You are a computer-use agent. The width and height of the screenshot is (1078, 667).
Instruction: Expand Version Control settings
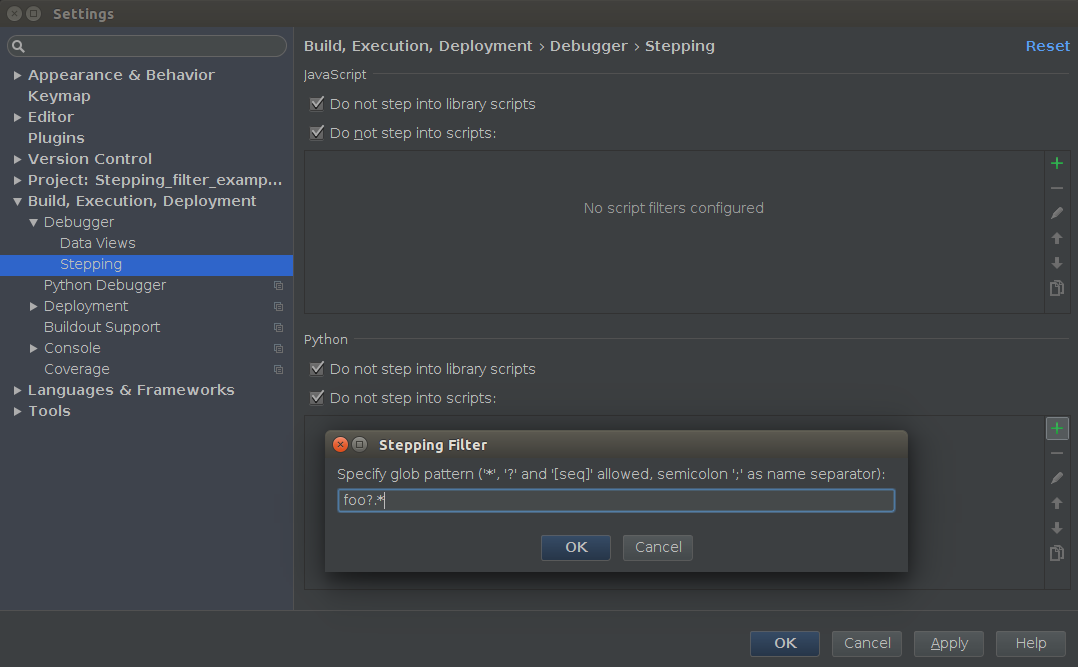click(x=17, y=159)
